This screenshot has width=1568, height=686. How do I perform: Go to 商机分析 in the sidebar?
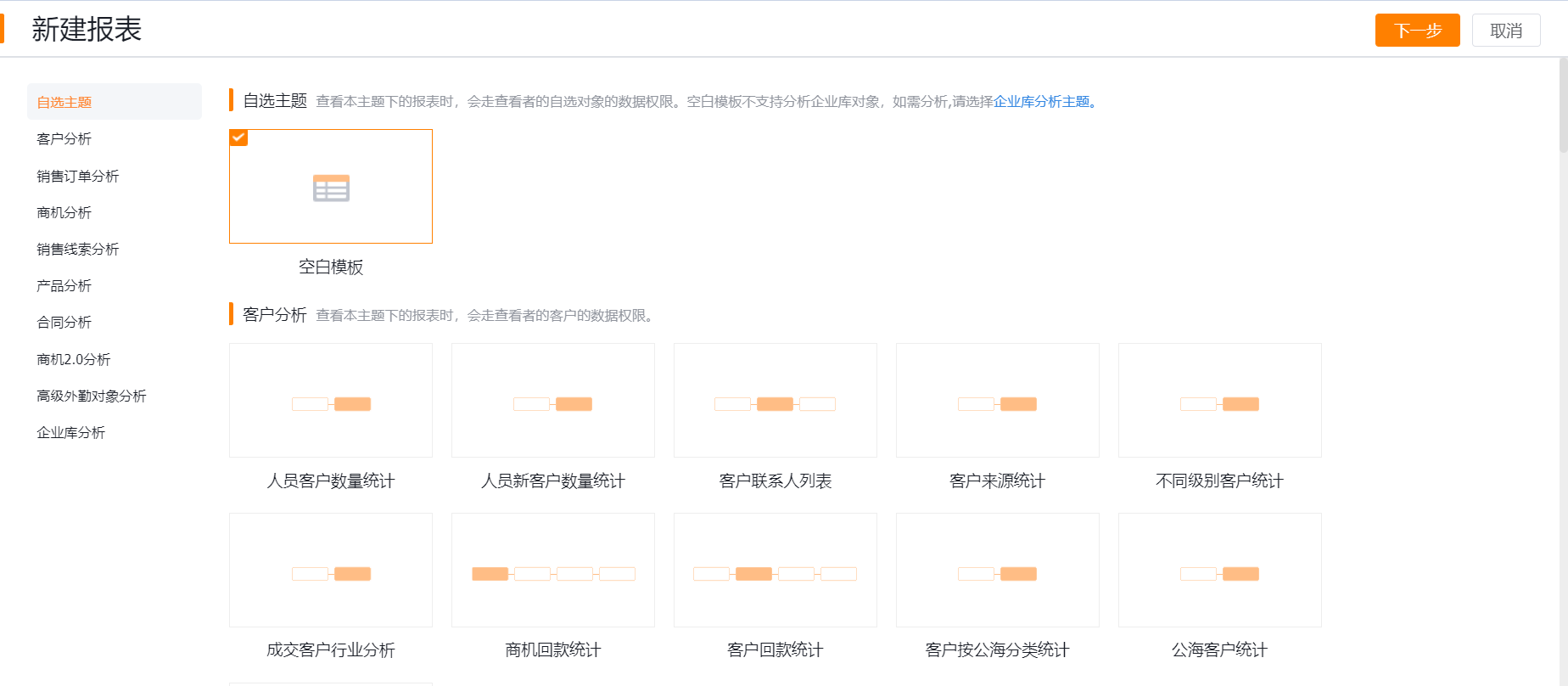[64, 212]
